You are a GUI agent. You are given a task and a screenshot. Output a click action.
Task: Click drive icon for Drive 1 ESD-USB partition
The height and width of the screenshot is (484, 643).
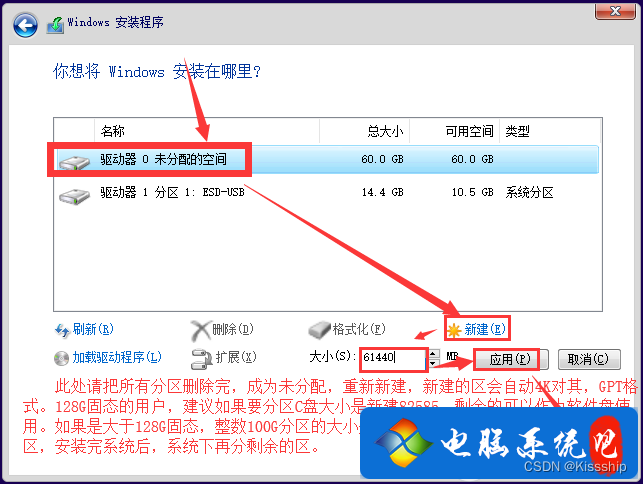[75, 196]
